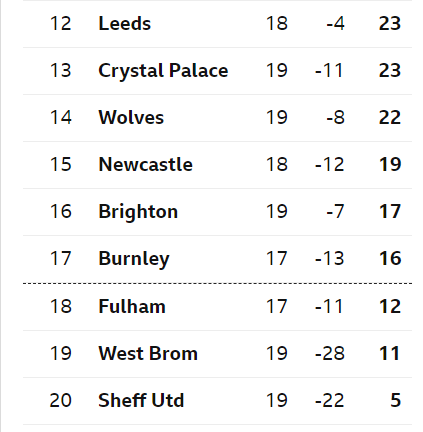This screenshot has height=432, width=423.
Task: Click Brighton points total 17
Action: point(390,212)
